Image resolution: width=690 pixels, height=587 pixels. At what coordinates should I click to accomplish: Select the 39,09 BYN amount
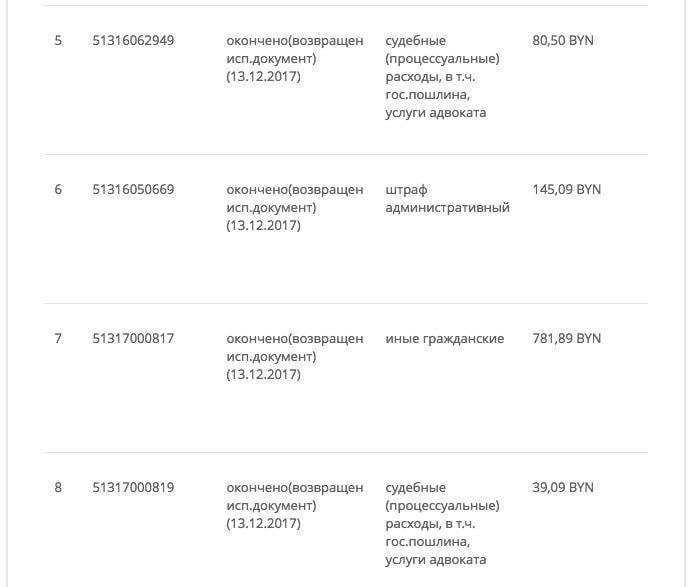pyautogui.click(x=563, y=487)
